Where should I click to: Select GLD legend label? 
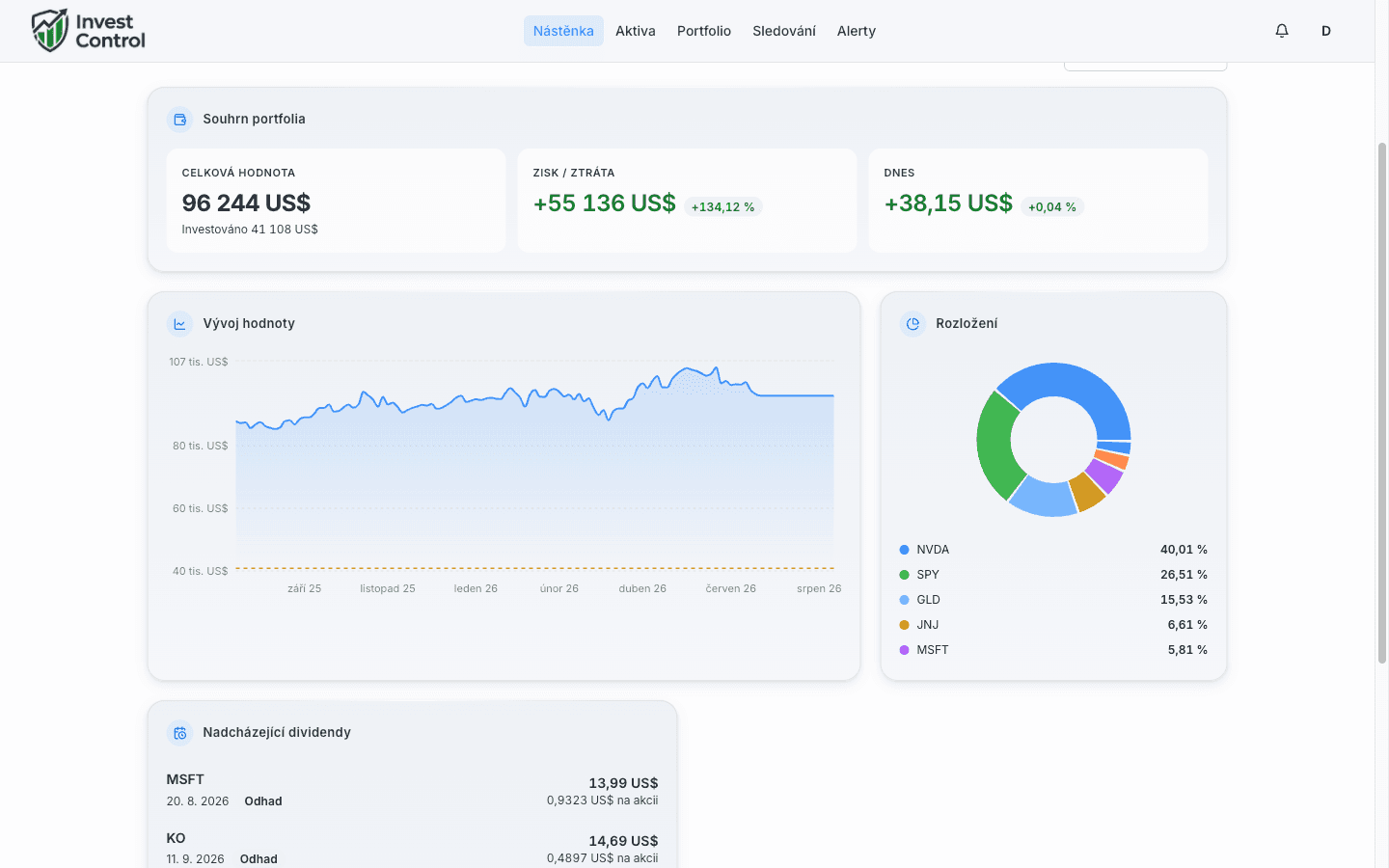click(x=928, y=600)
